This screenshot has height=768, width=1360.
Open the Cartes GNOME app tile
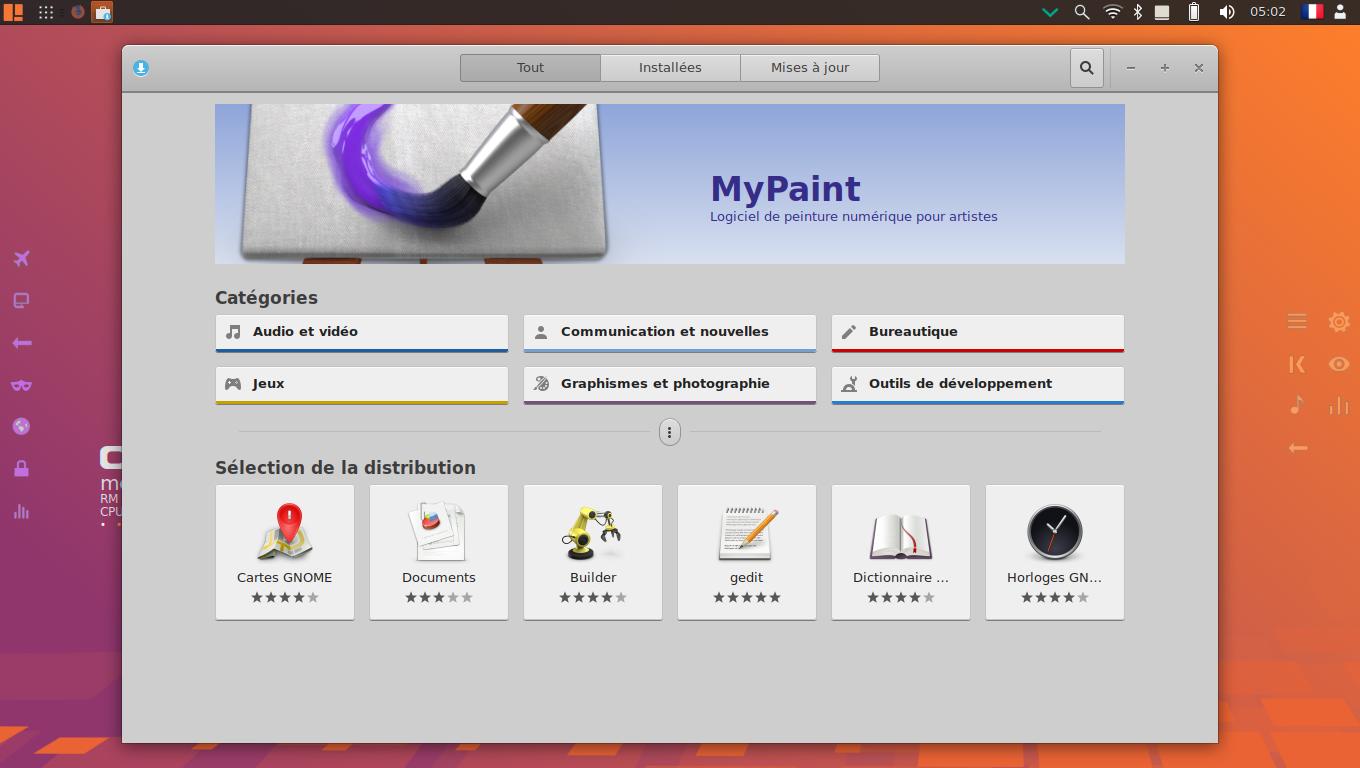[x=285, y=552]
